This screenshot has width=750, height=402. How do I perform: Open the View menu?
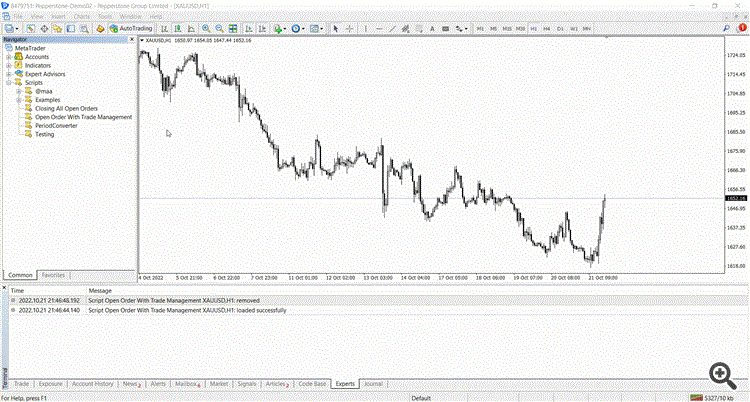[37, 17]
